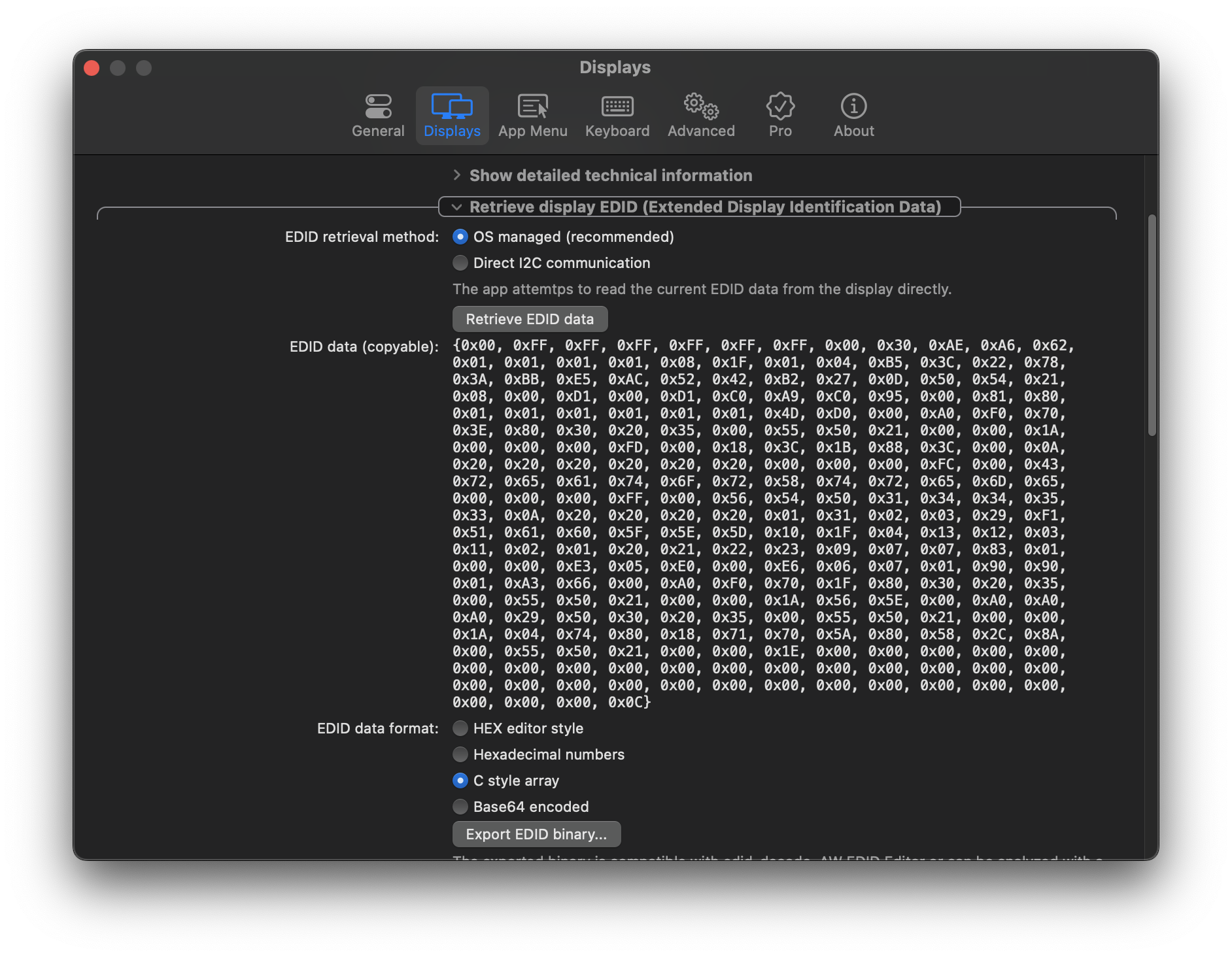The image size is (1232, 957).
Task: Switch to Direct I2C communication
Action: point(460,263)
